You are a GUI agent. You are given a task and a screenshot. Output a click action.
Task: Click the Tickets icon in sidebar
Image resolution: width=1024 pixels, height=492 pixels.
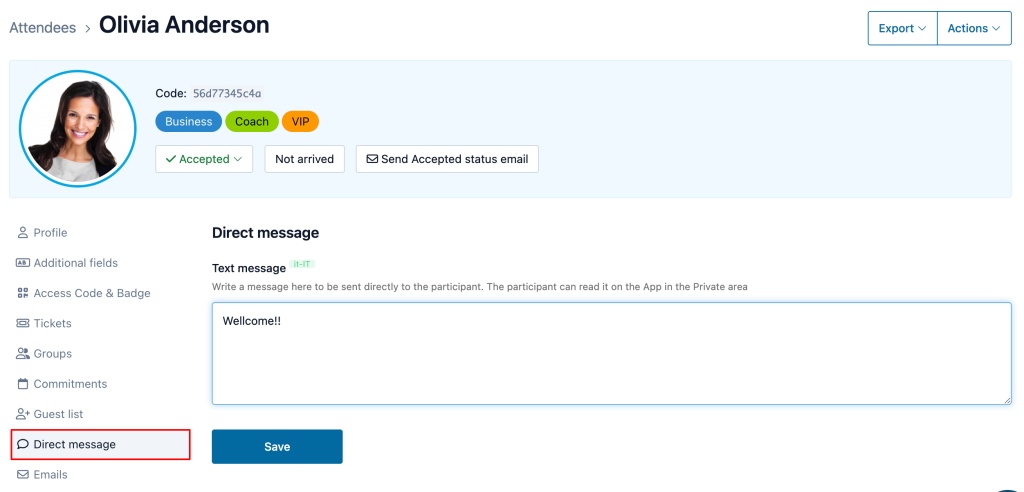pyautogui.click(x=23, y=324)
